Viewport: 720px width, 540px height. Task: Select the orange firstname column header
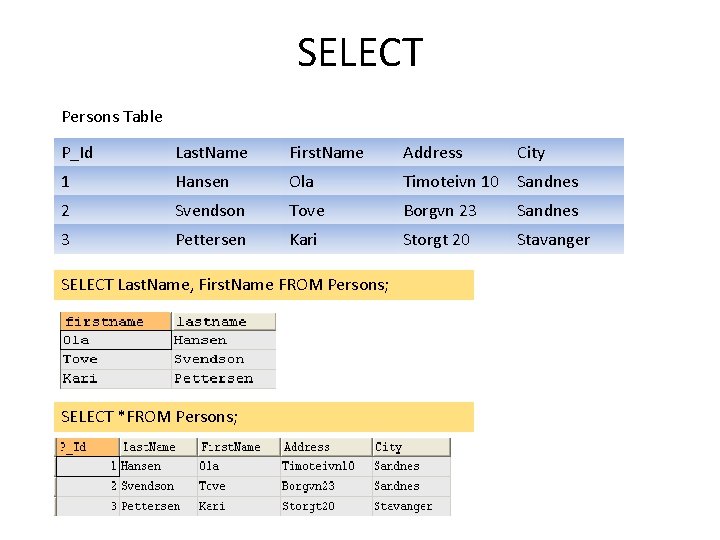coord(116,321)
